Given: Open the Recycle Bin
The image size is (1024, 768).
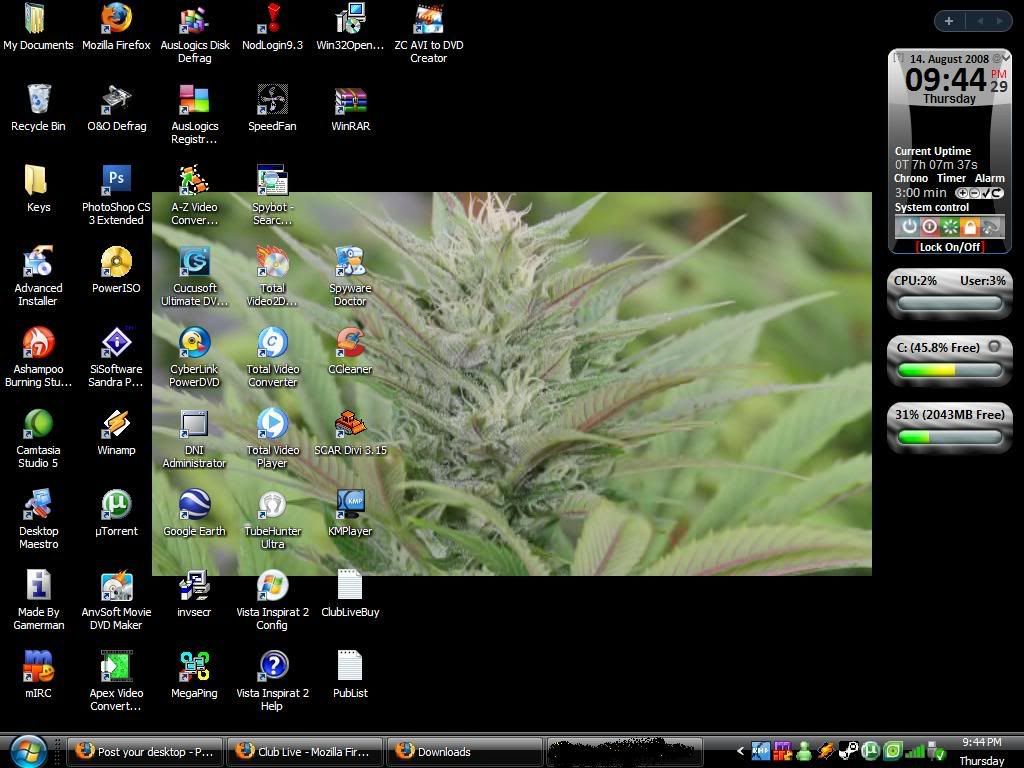Looking at the screenshot, I should tap(38, 100).
